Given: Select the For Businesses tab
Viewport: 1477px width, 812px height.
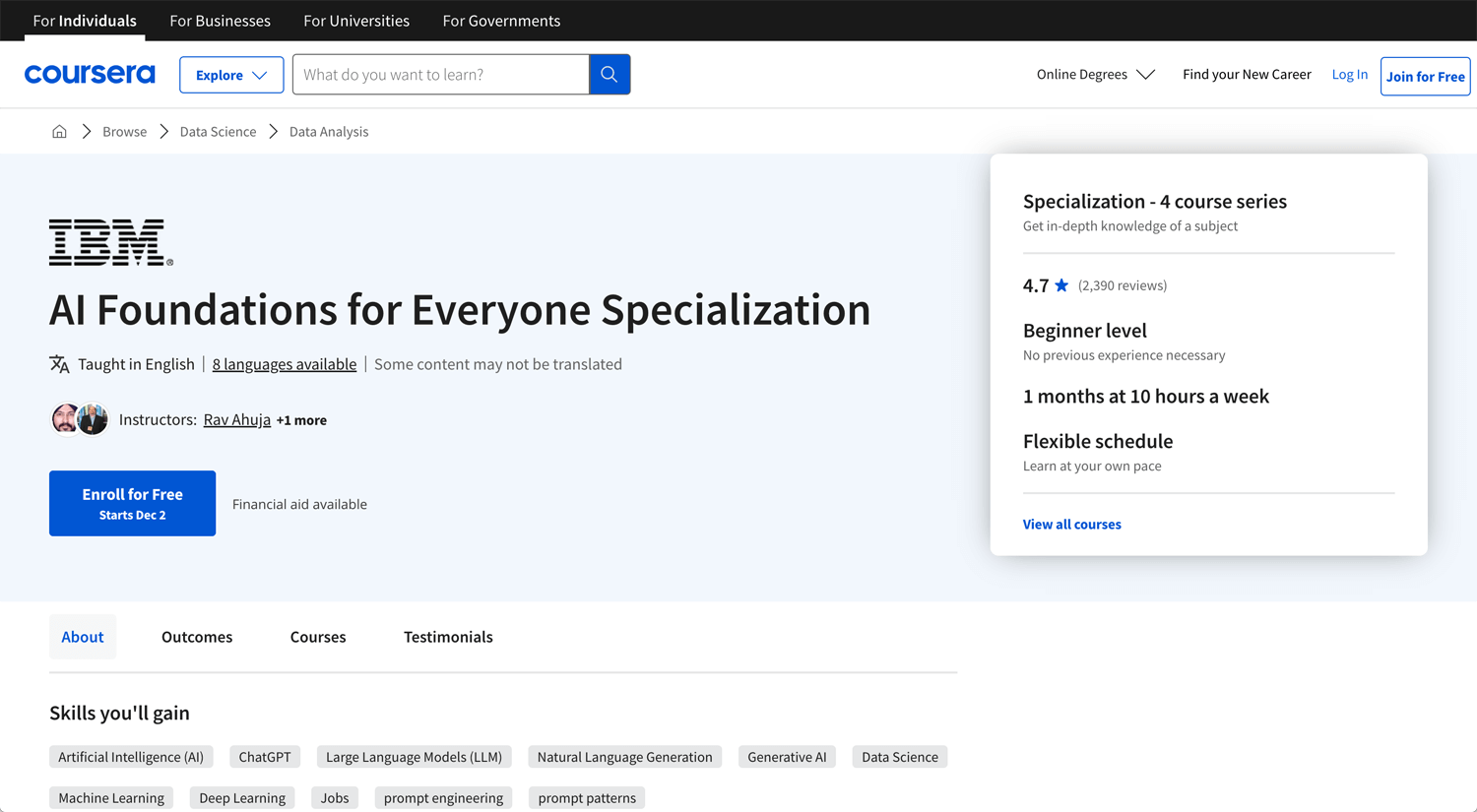Looking at the screenshot, I should pyautogui.click(x=220, y=21).
